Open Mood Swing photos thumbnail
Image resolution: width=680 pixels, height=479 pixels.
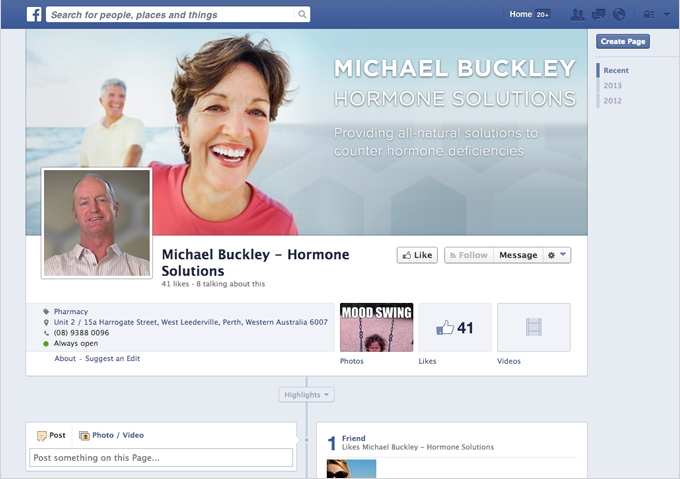[376, 327]
